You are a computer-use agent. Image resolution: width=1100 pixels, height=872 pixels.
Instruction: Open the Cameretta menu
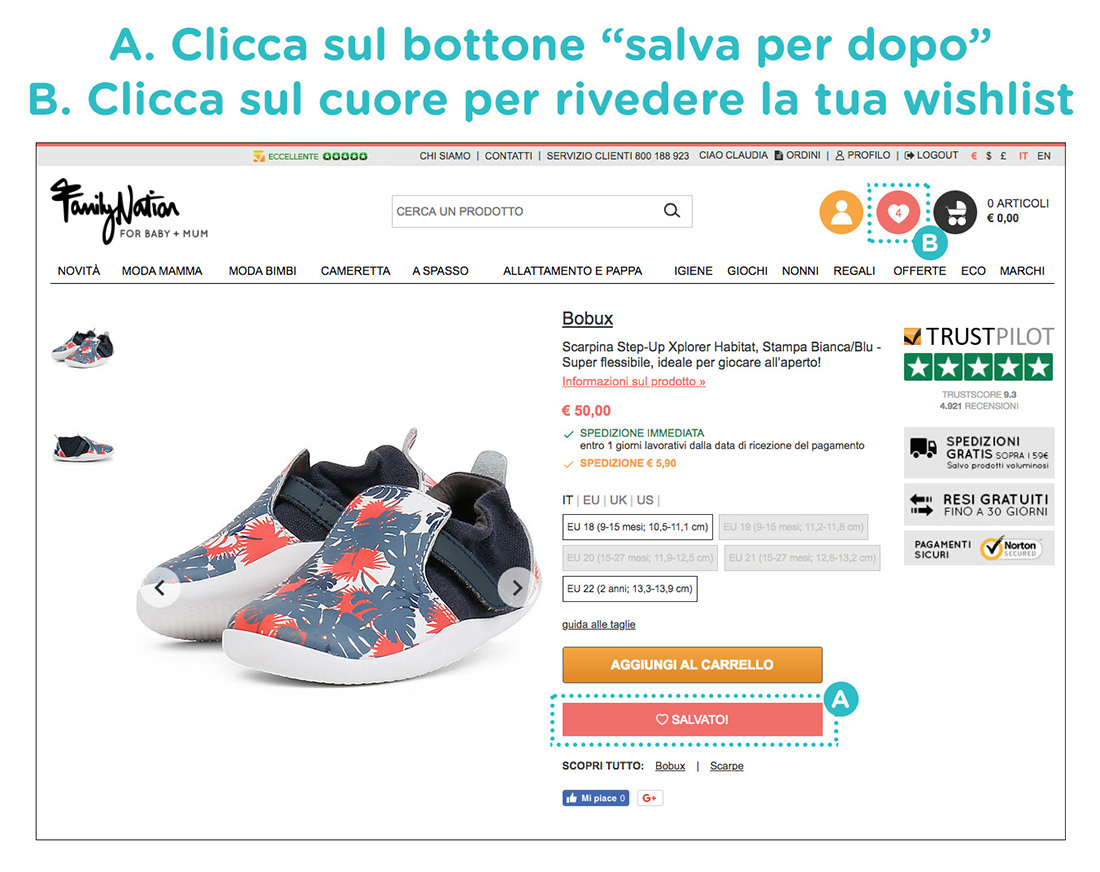coord(355,271)
